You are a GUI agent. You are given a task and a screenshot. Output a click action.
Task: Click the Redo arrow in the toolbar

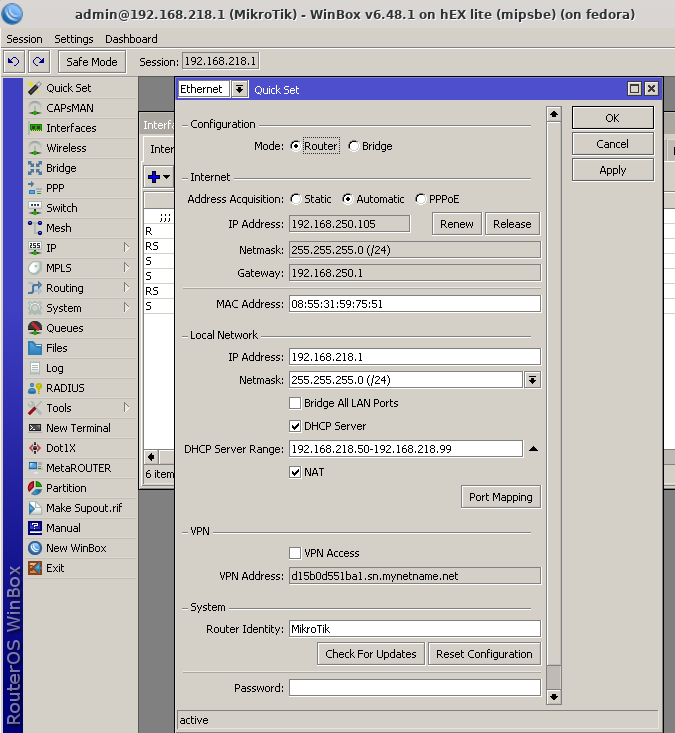pos(39,62)
